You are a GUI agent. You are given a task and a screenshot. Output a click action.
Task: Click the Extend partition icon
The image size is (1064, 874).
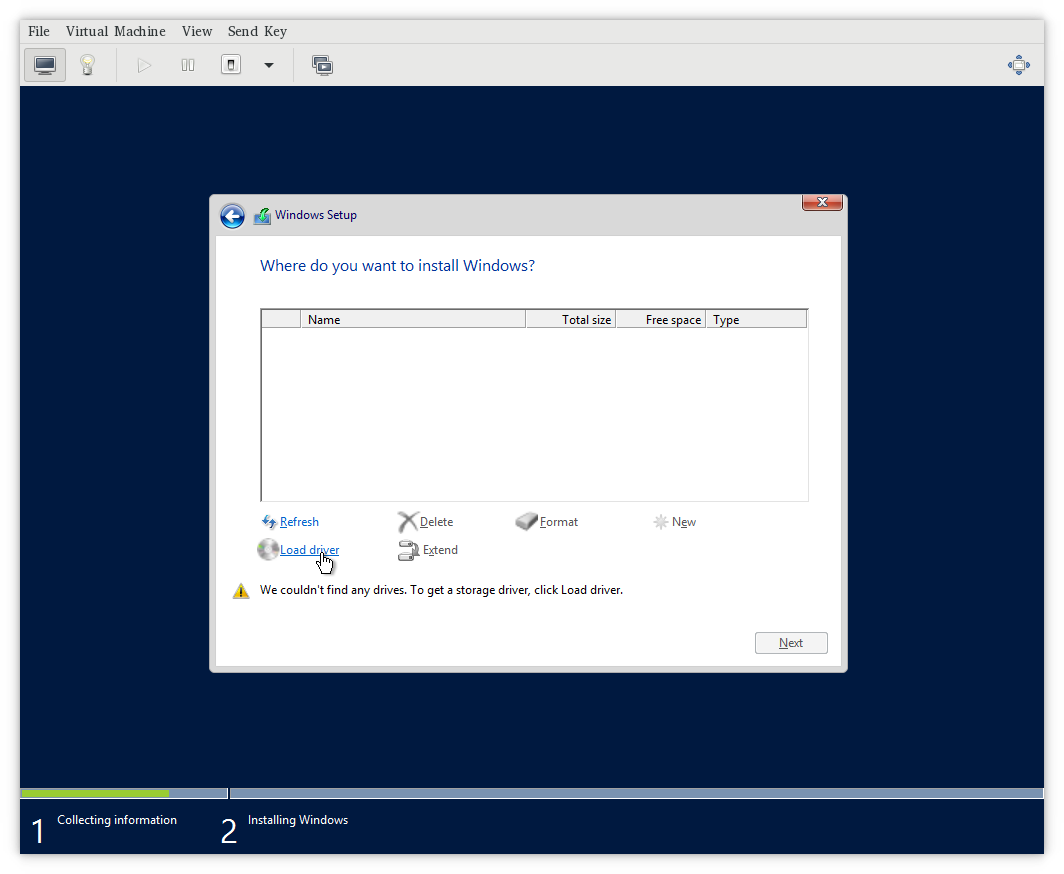[408, 550]
